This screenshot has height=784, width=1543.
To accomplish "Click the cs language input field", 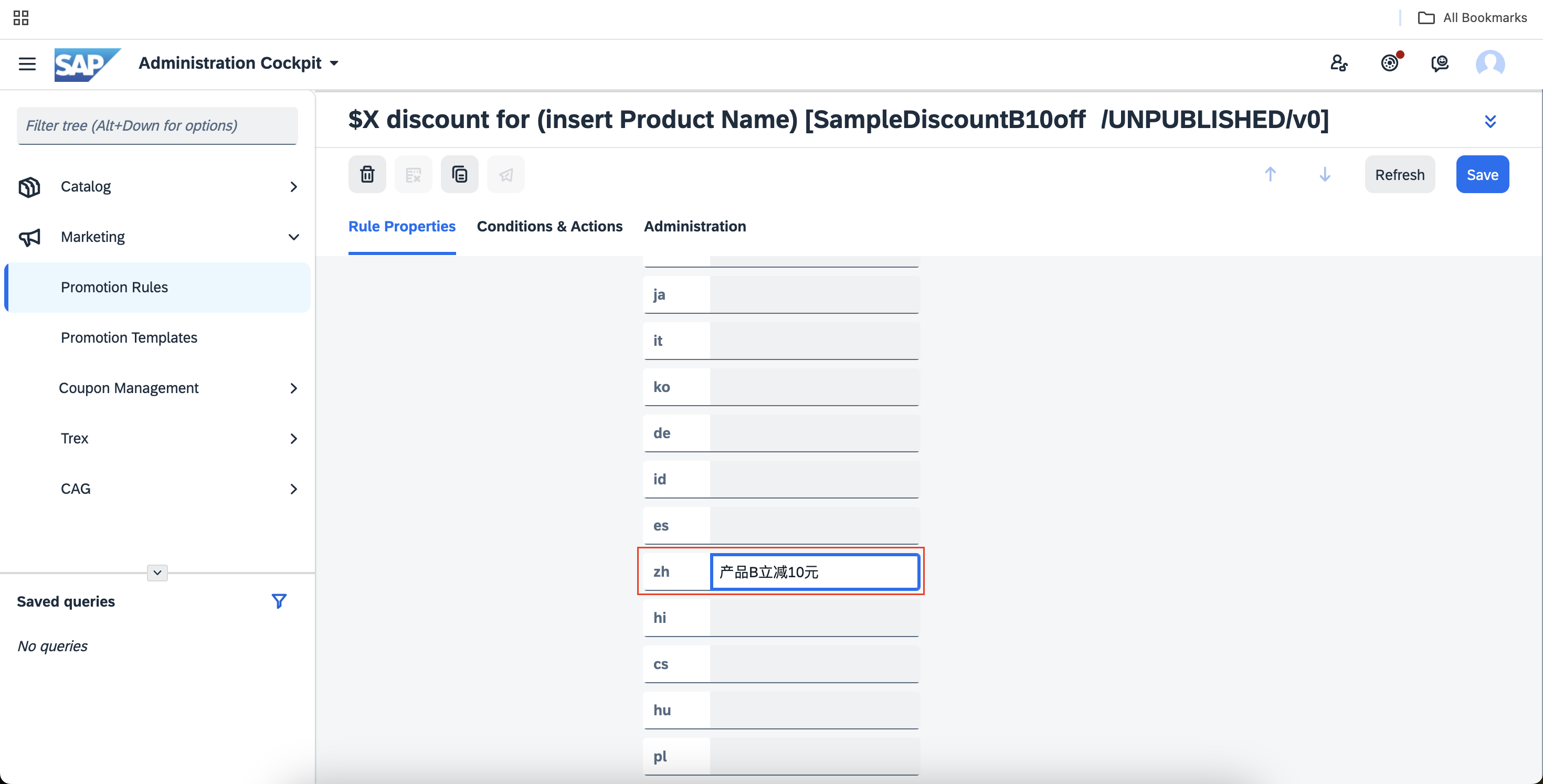I will point(814,664).
